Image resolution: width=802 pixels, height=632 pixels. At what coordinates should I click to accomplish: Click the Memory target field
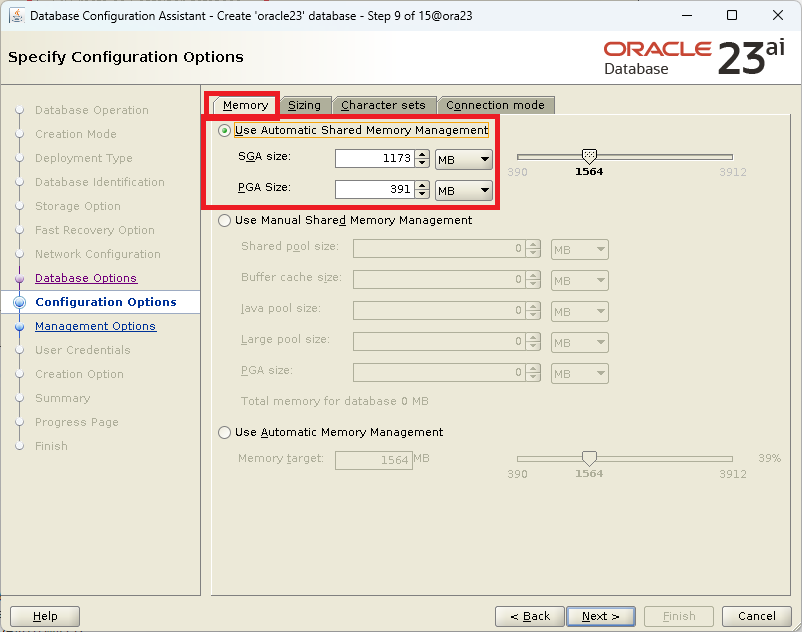[x=374, y=460]
